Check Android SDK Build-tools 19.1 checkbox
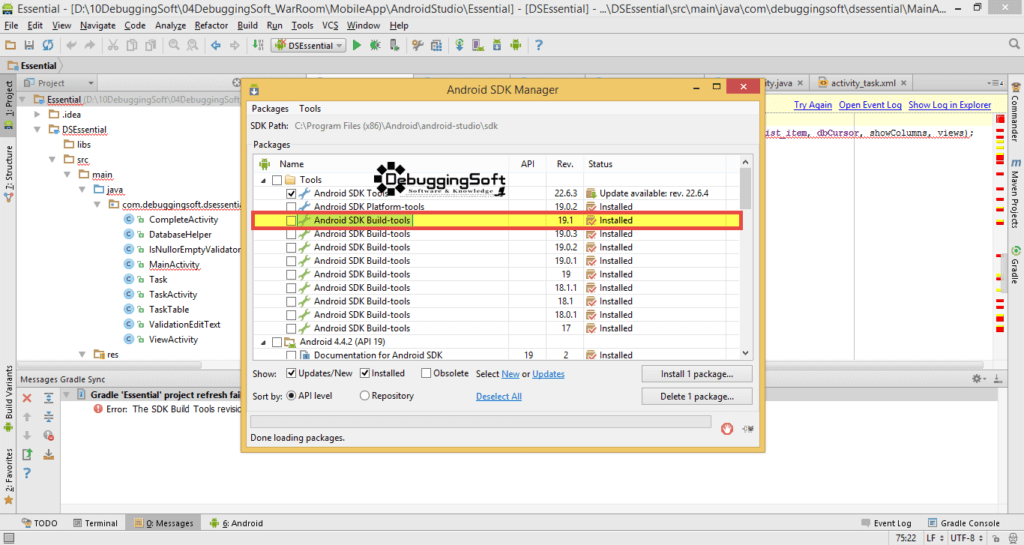 coord(291,221)
